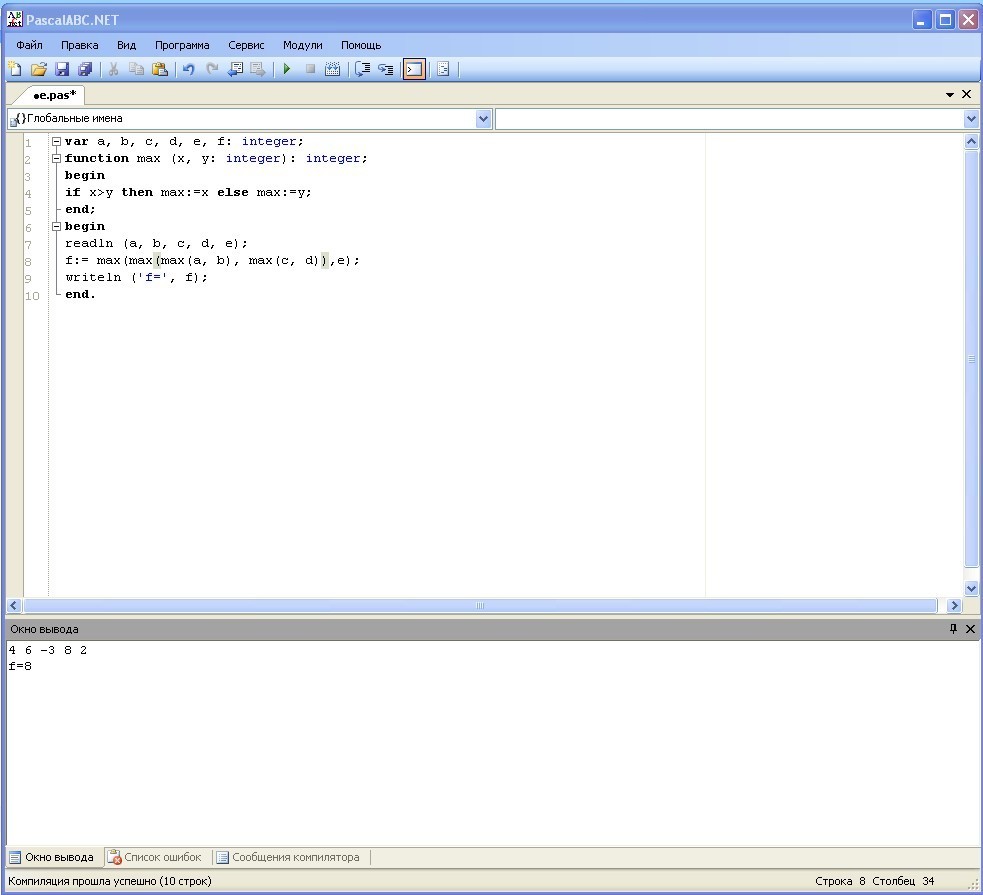Screen dimensions: 983x895
Task: Save the file with the floppy icon
Action: pyautogui.click(x=62, y=69)
